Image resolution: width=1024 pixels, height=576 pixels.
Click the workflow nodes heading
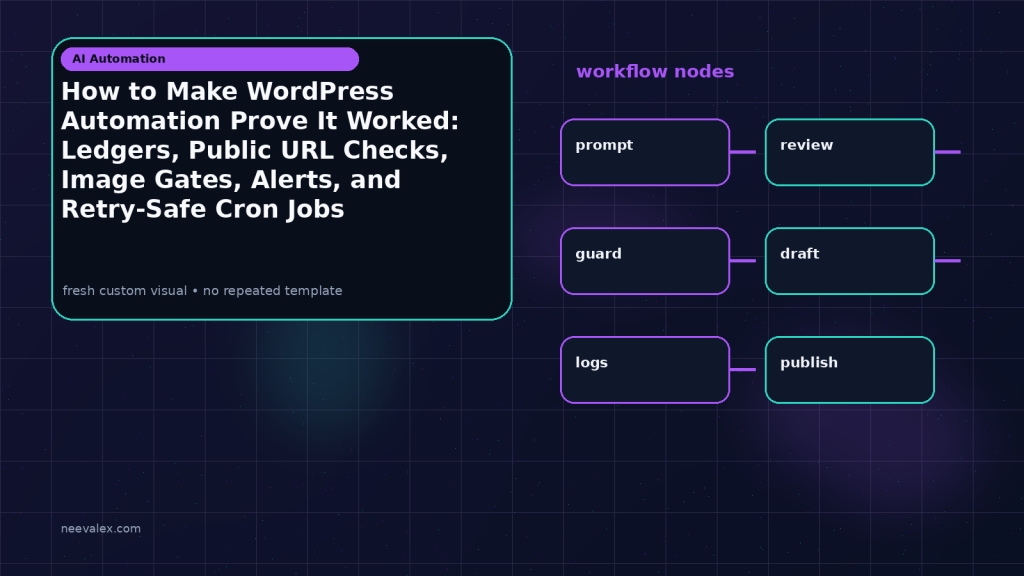pos(655,71)
